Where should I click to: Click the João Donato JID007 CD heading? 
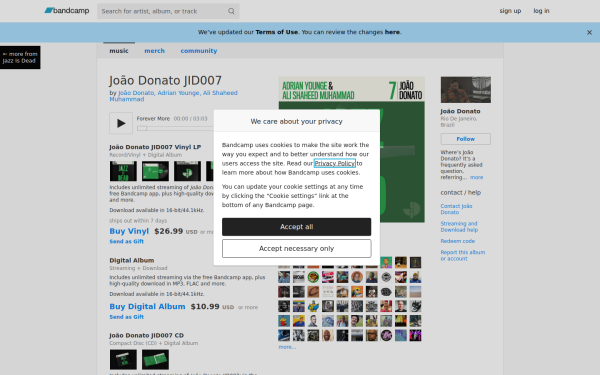(x=147, y=335)
